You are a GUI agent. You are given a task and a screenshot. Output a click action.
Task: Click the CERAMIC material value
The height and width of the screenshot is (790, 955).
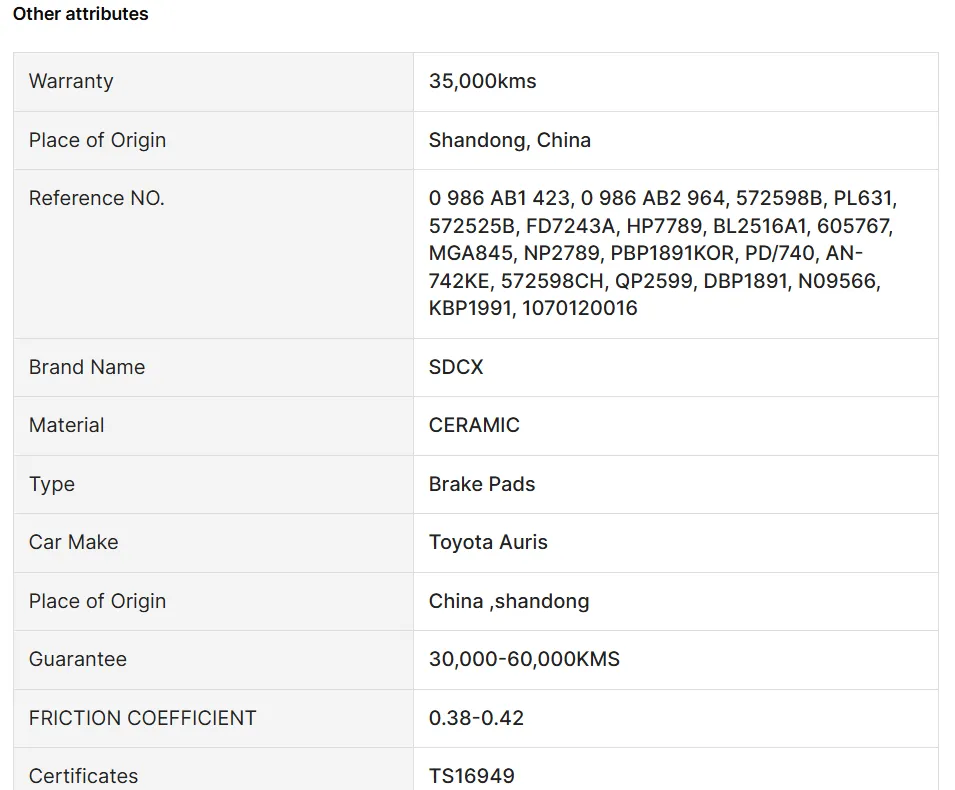474,425
